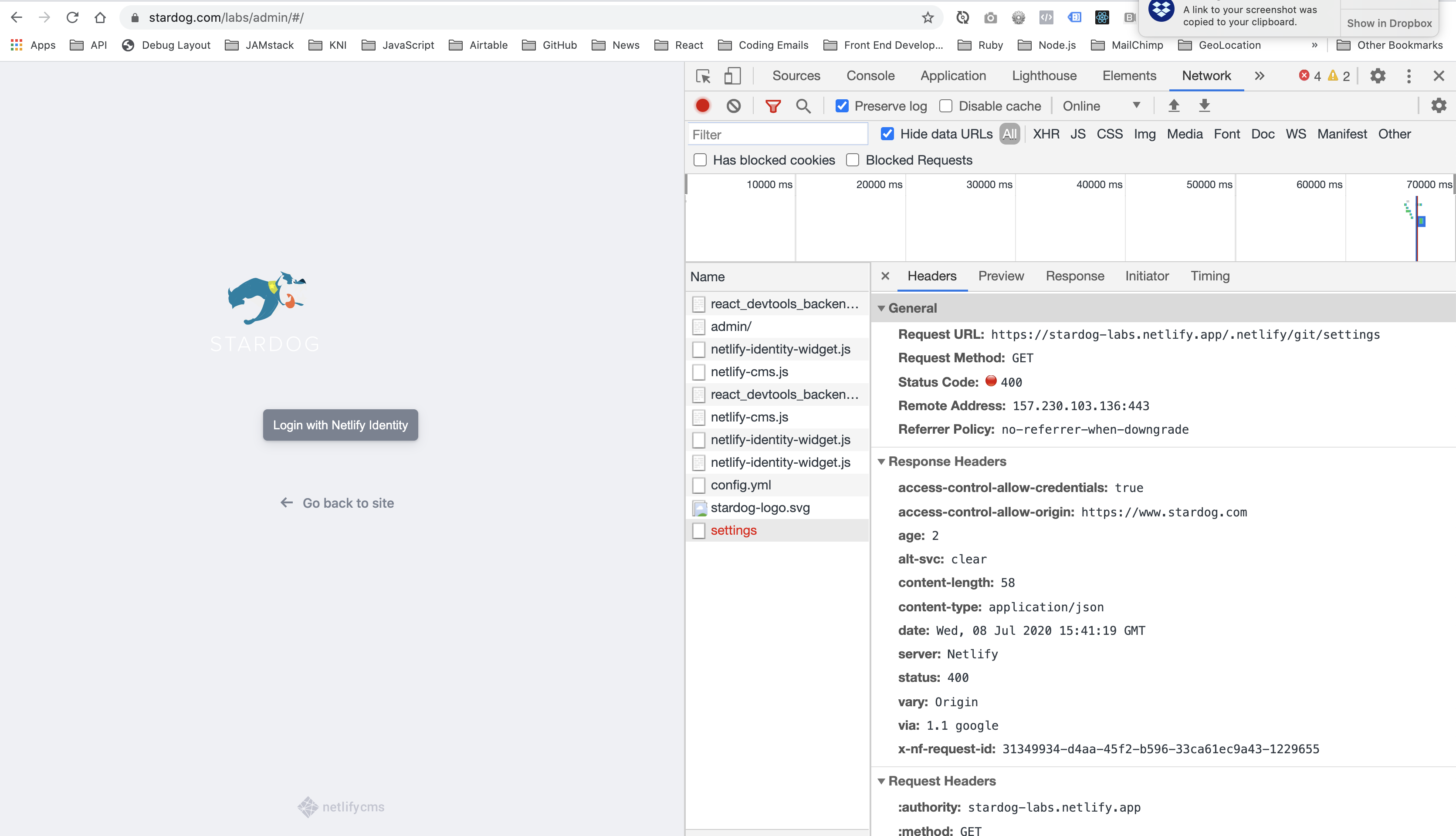Select the inspect element tool
Screen dimensions: 1456x836
pyautogui.click(x=703, y=75)
